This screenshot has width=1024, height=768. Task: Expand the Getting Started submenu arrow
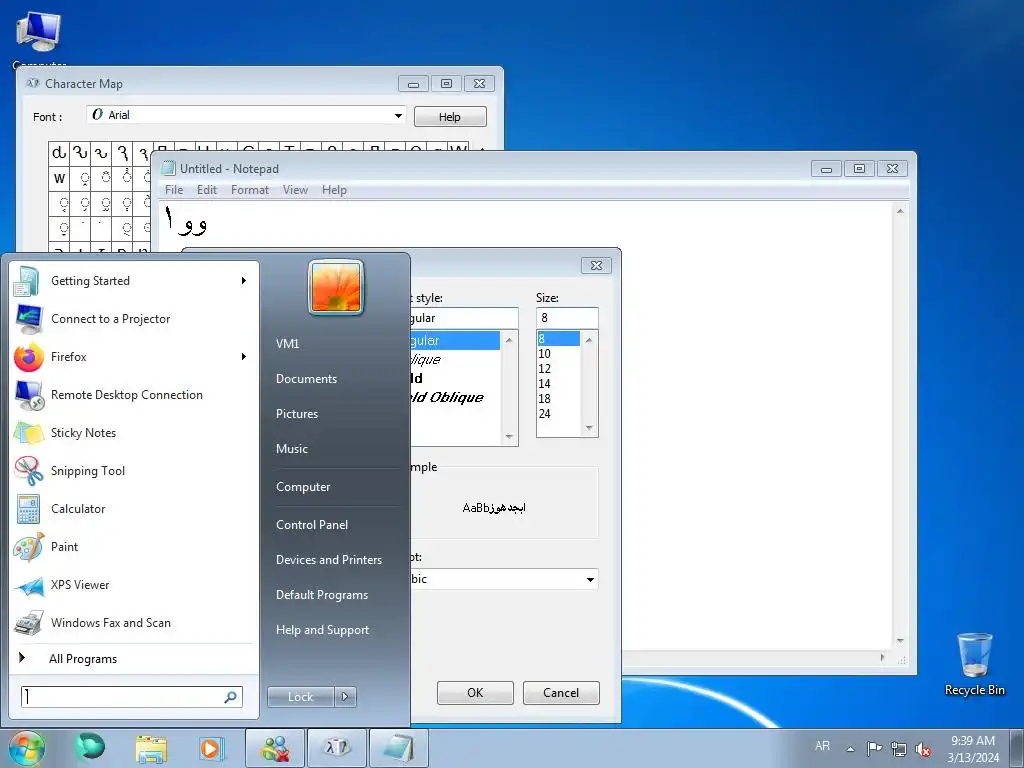244,281
